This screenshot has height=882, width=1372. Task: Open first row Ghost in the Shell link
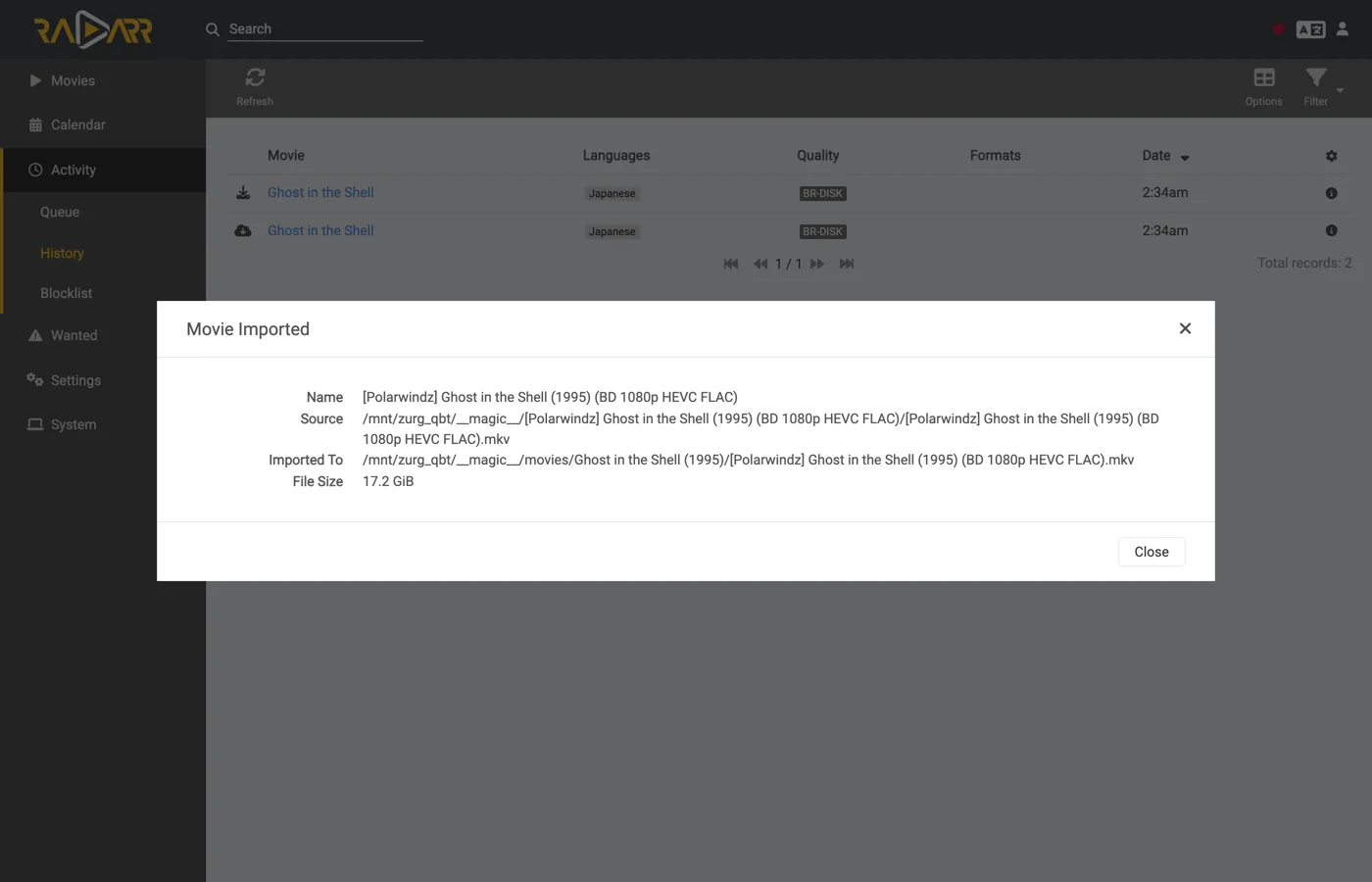coord(320,192)
